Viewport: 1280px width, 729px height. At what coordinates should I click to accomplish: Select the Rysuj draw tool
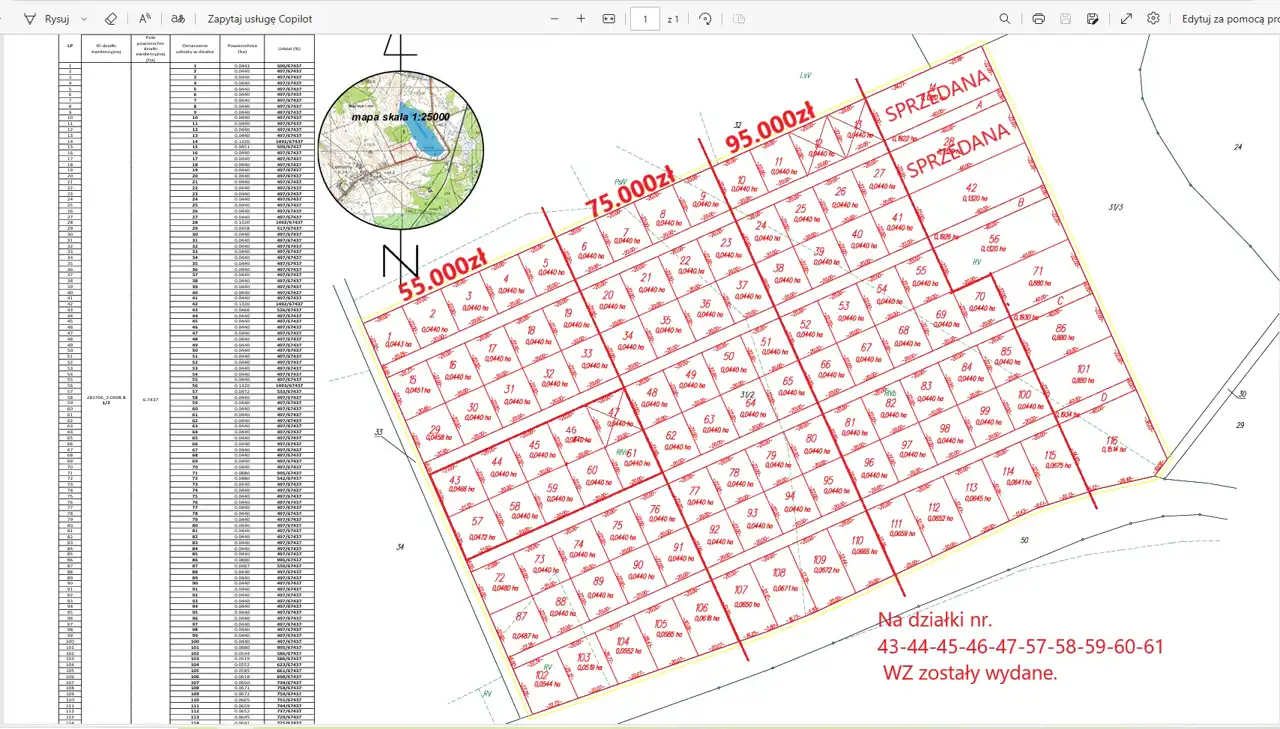pyautogui.click(x=46, y=19)
